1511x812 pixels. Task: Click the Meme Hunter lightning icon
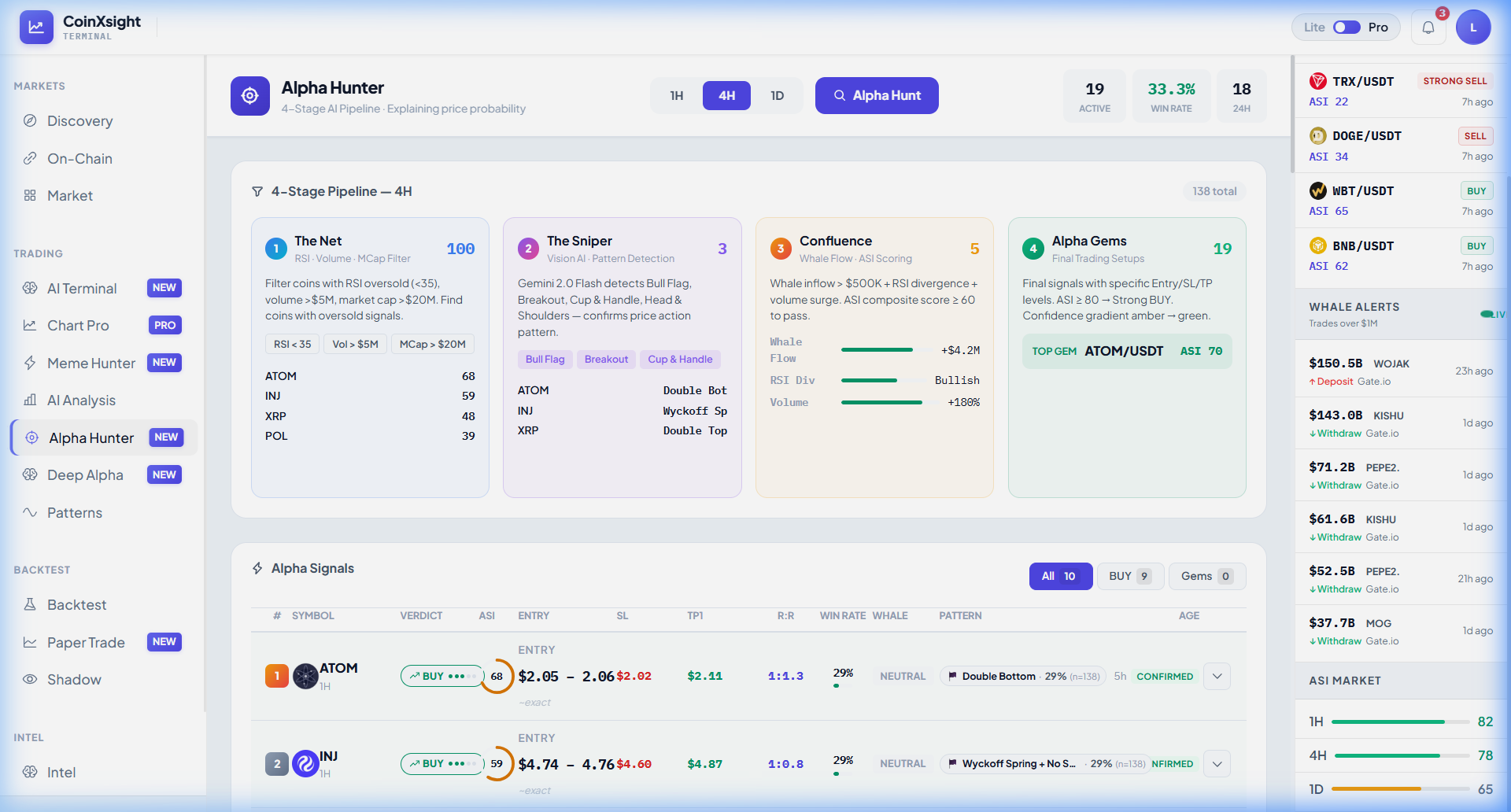[30, 363]
